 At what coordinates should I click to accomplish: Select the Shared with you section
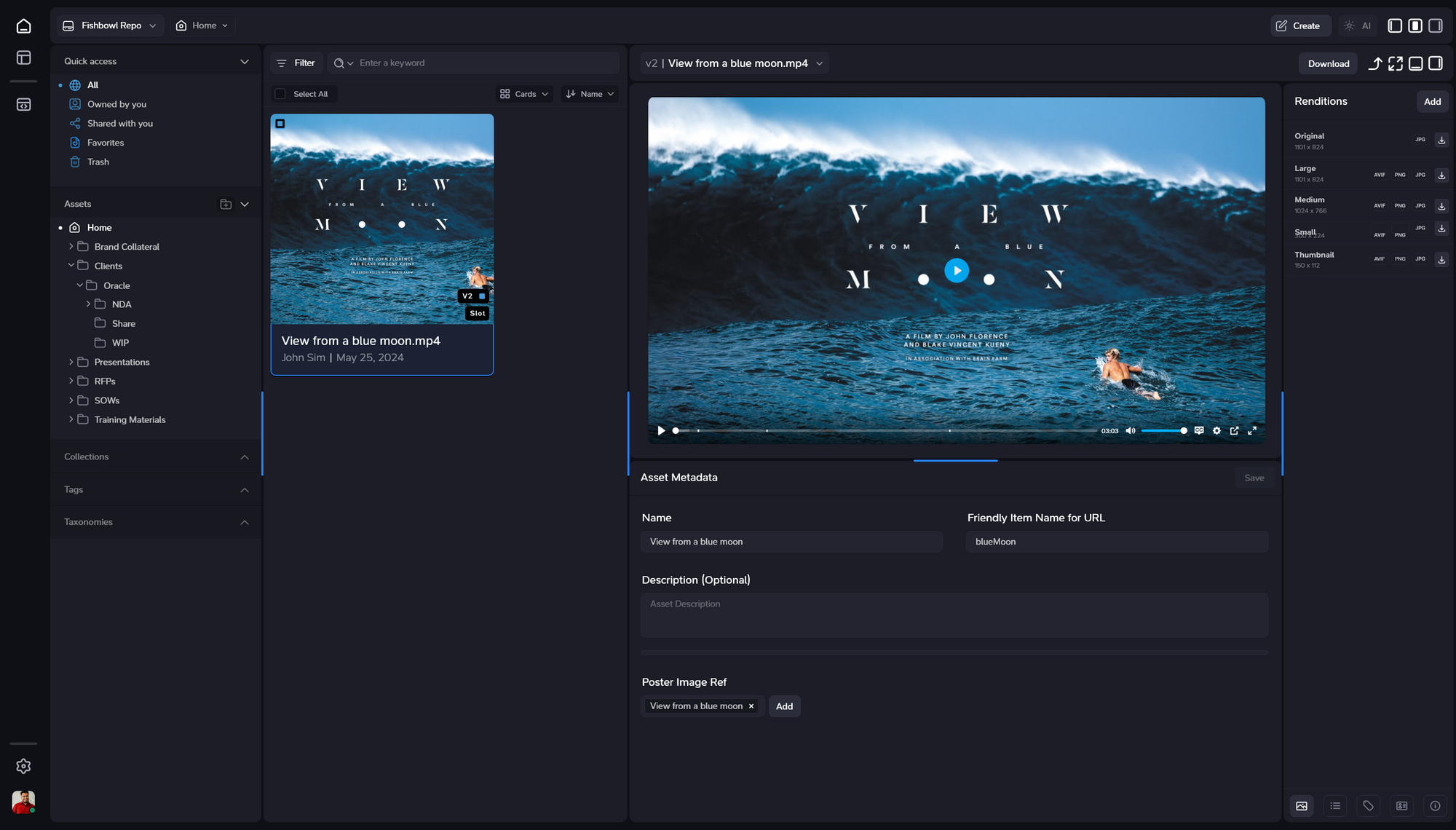pyautogui.click(x=120, y=123)
